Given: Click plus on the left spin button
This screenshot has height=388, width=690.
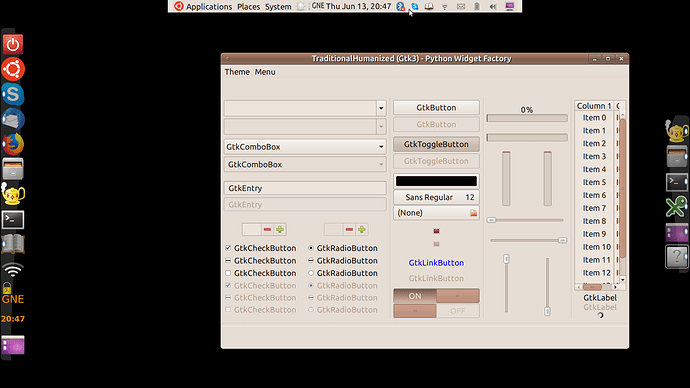Looking at the screenshot, I should (280, 229).
